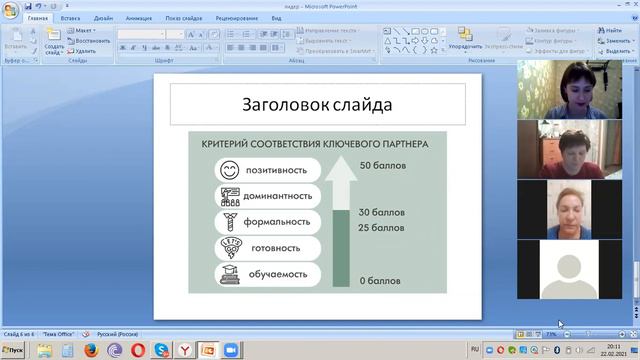Viewport: 640px width, 360px height.
Task: Increase list indent level
Action: pos(274,34)
